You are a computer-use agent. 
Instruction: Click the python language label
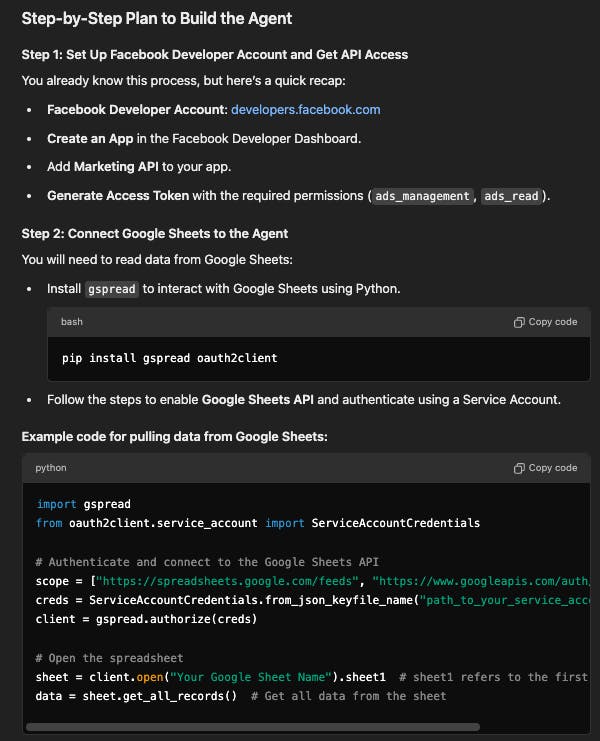coord(50,468)
